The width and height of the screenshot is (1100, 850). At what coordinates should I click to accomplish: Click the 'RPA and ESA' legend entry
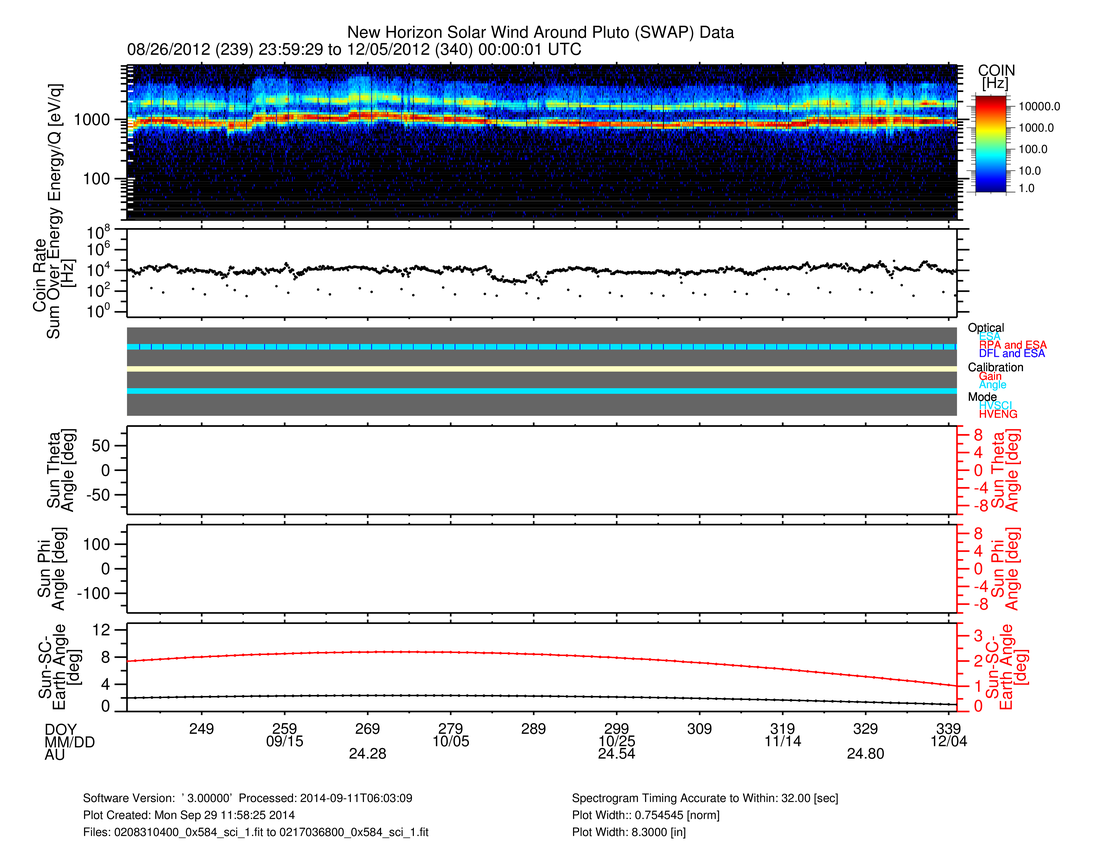pyautogui.click(x=1012, y=345)
